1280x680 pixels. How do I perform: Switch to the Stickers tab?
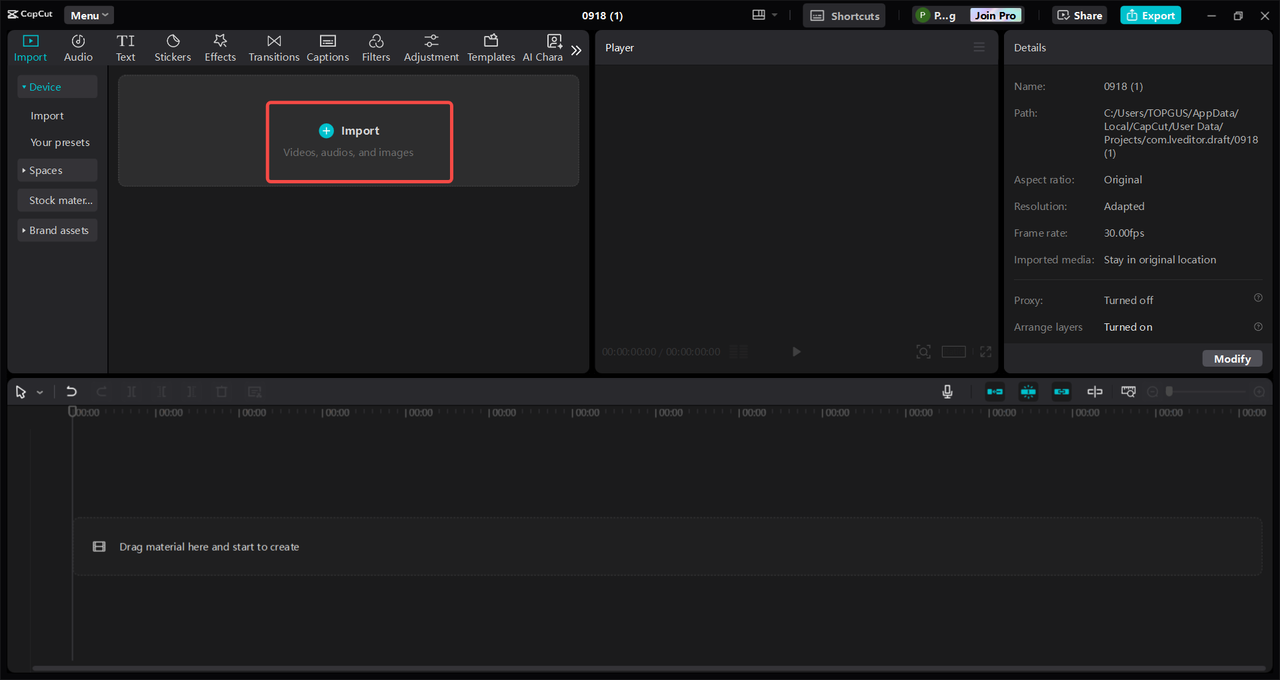[x=172, y=48]
